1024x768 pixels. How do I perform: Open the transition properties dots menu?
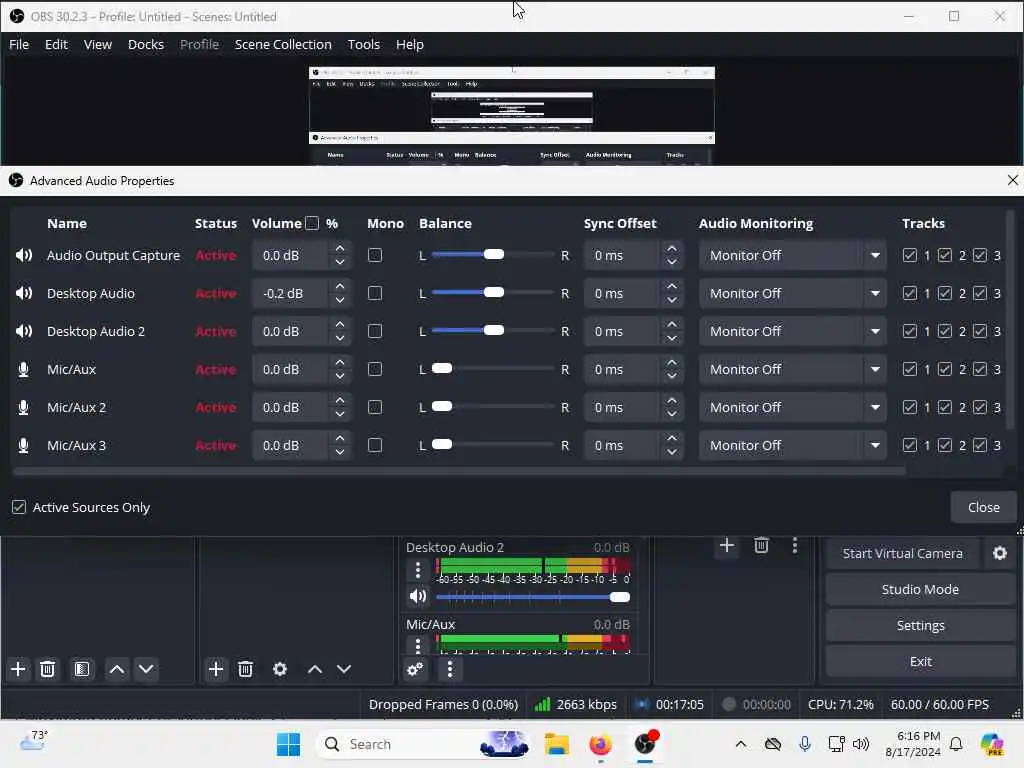click(795, 545)
